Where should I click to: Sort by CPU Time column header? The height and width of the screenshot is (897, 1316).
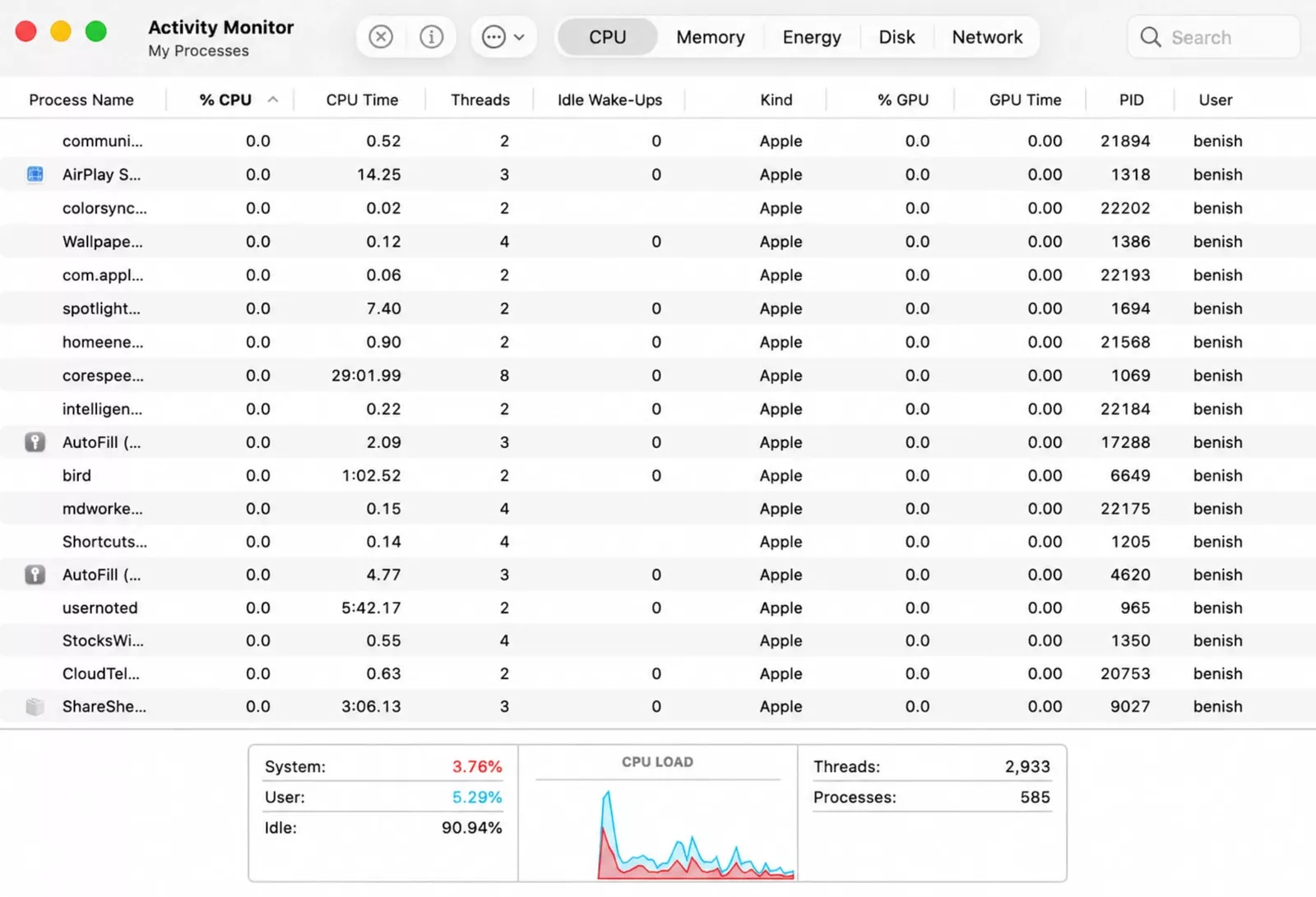click(362, 99)
